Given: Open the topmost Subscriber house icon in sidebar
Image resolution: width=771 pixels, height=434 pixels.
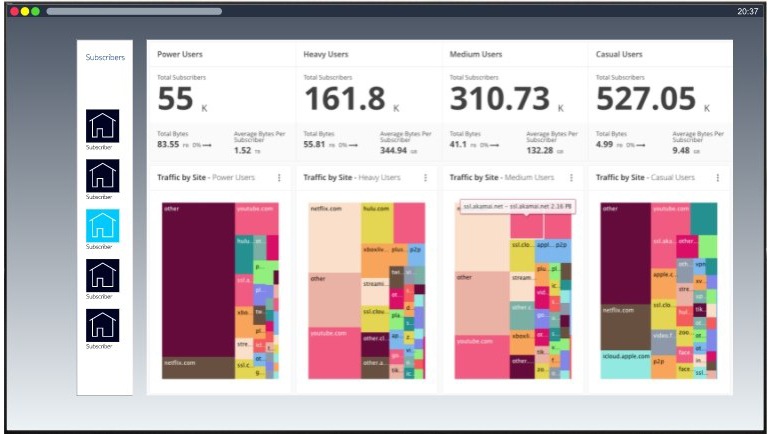Looking at the screenshot, I should click(x=103, y=126).
